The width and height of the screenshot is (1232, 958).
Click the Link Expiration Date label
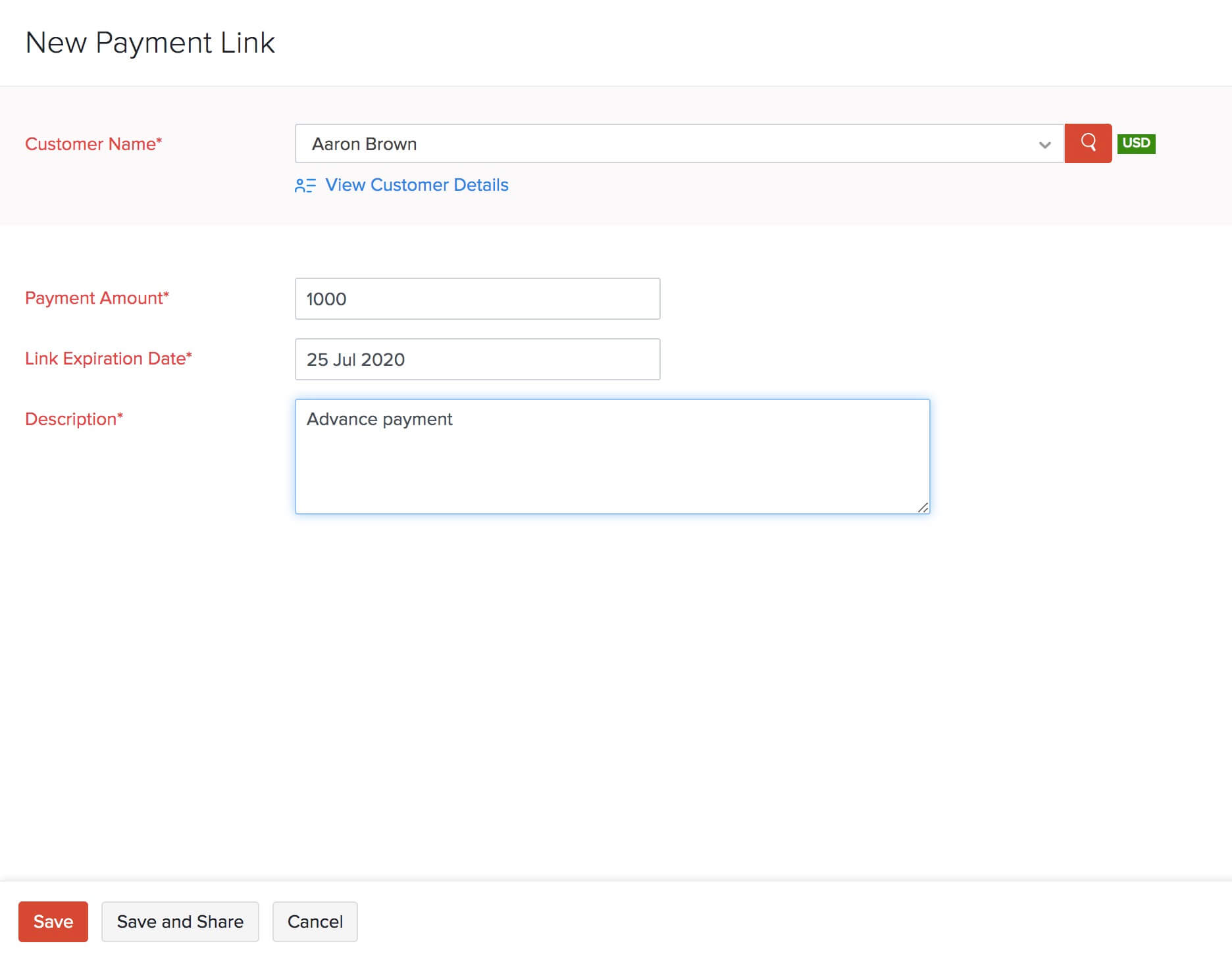point(108,359)
